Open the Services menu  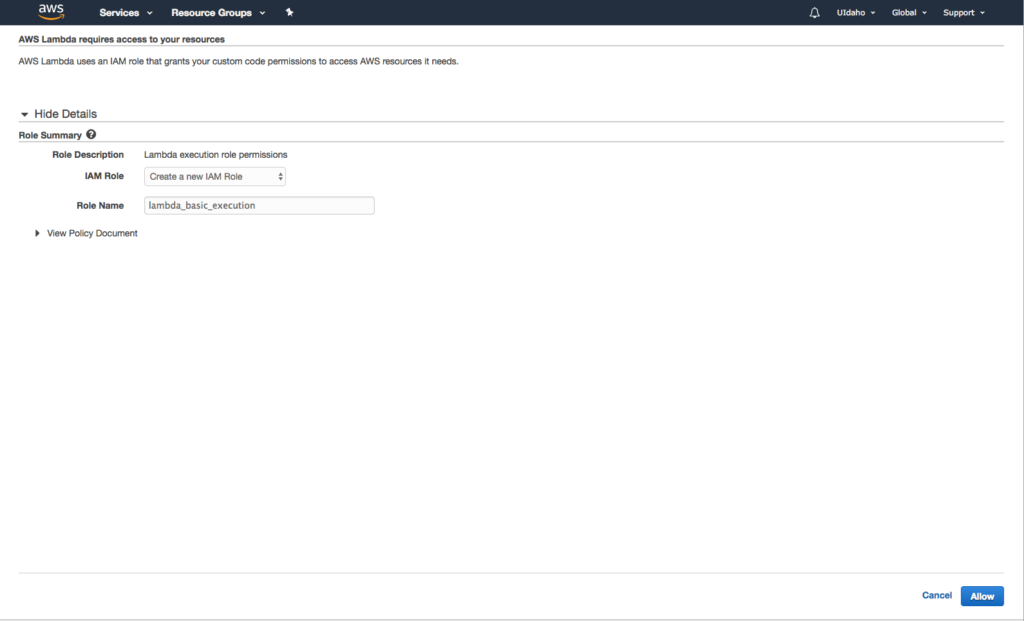click(x=125, y=12)
